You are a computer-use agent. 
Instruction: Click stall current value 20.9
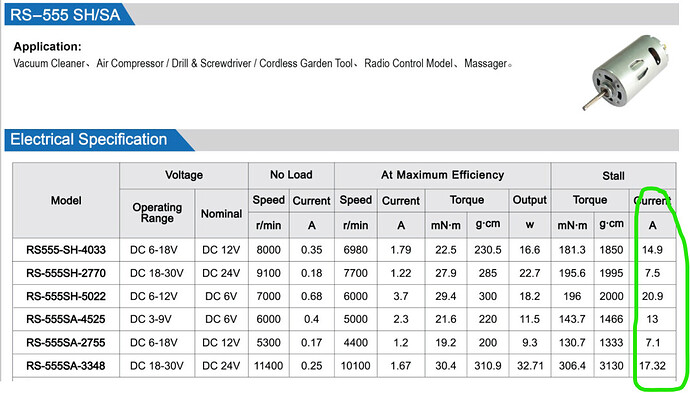pos(652,296)
